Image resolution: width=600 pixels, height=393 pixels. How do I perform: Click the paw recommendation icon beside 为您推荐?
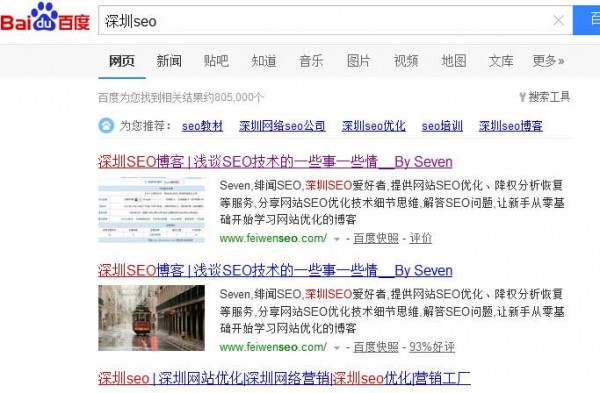[x=106, y=126]
